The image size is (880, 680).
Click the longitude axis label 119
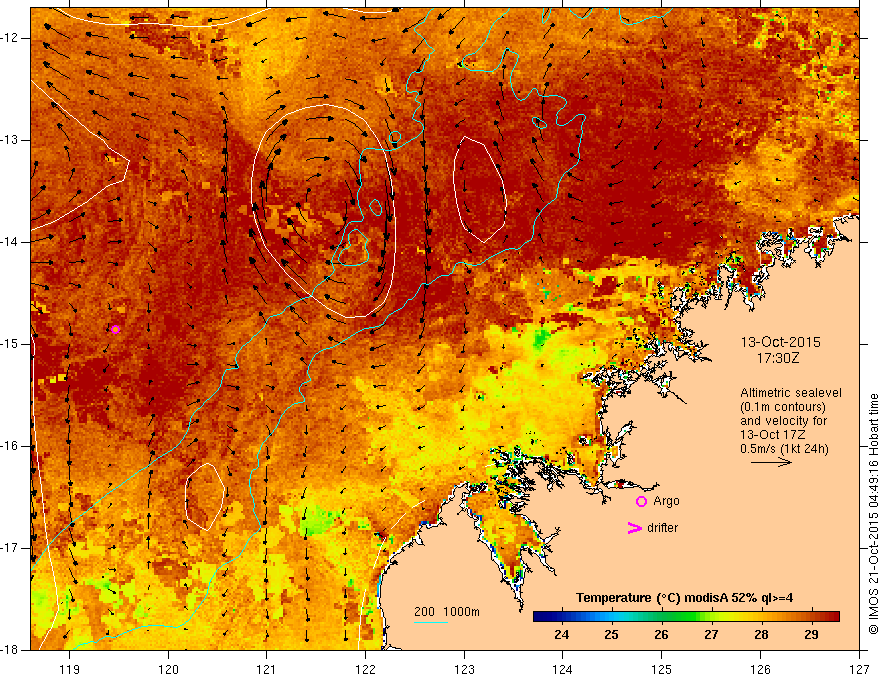tap(70, 669)
